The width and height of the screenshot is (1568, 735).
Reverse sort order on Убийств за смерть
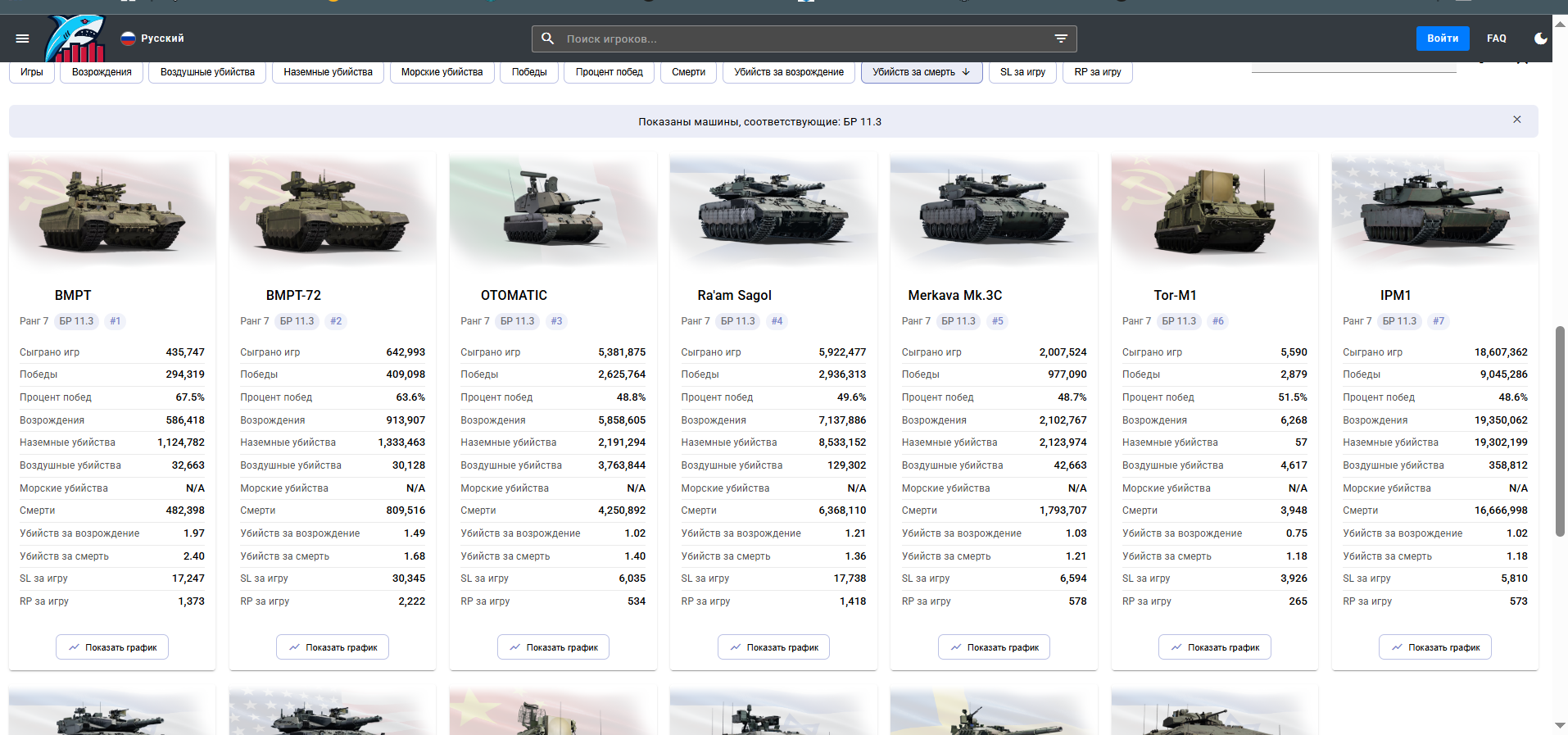click(x=966, y=72)
